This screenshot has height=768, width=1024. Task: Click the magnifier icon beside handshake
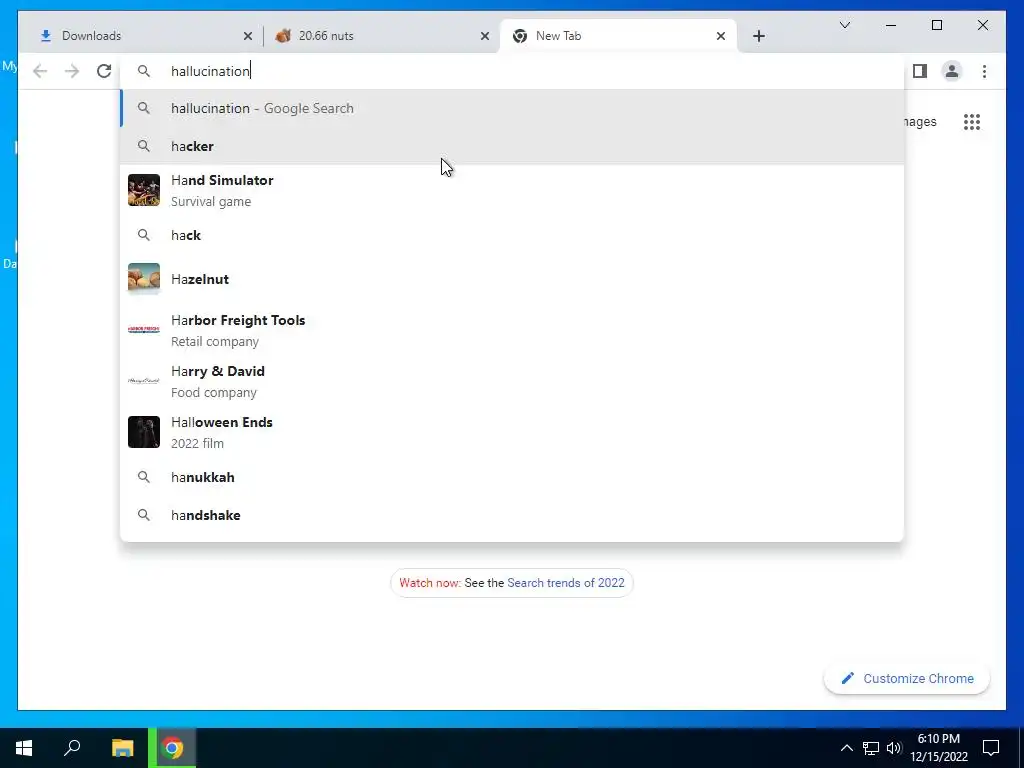(144, 515)
